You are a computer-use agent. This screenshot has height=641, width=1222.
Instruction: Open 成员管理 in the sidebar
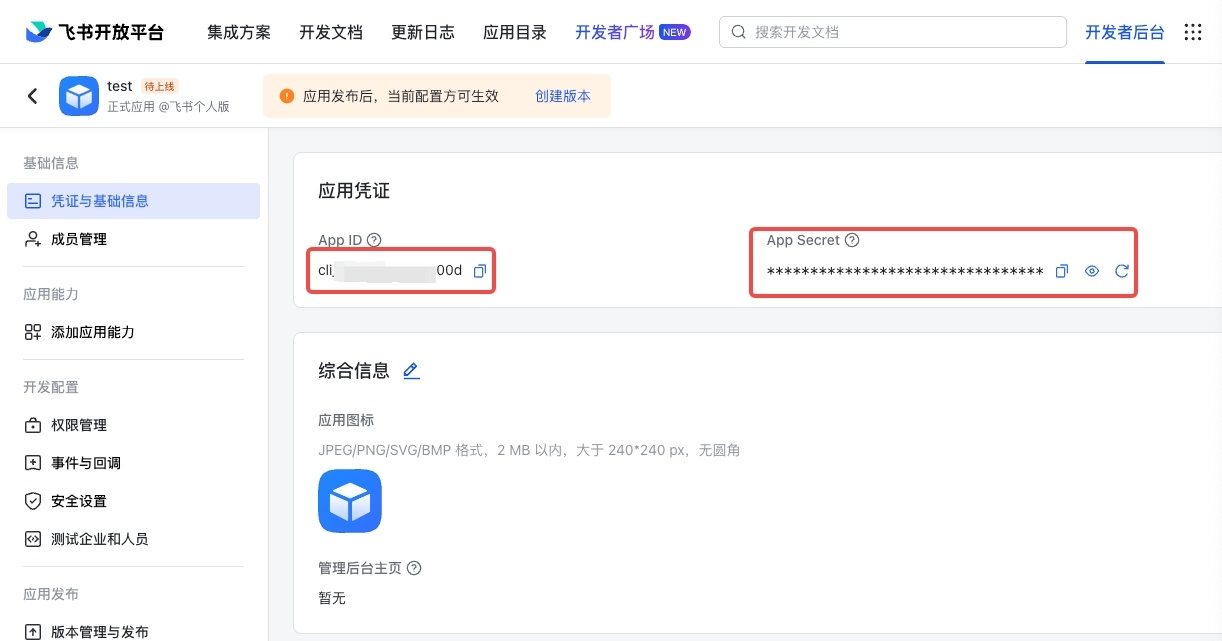(79, 239)
